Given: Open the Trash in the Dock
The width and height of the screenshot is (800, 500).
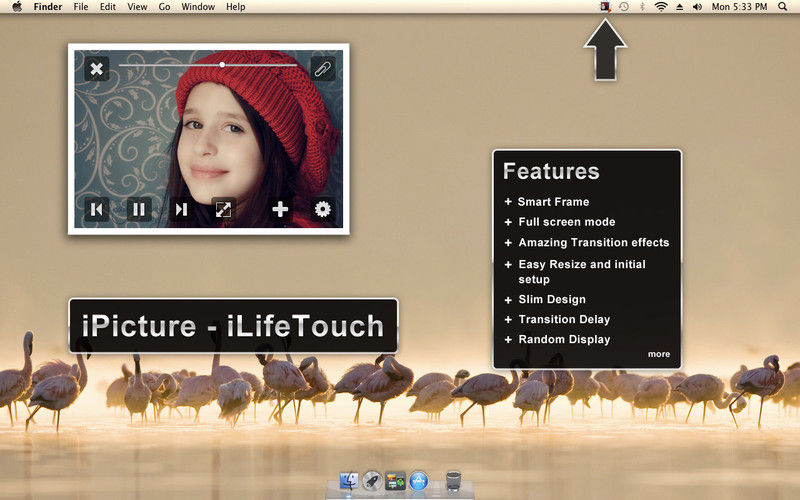Looking at the screenshot, I should [453, 481].
